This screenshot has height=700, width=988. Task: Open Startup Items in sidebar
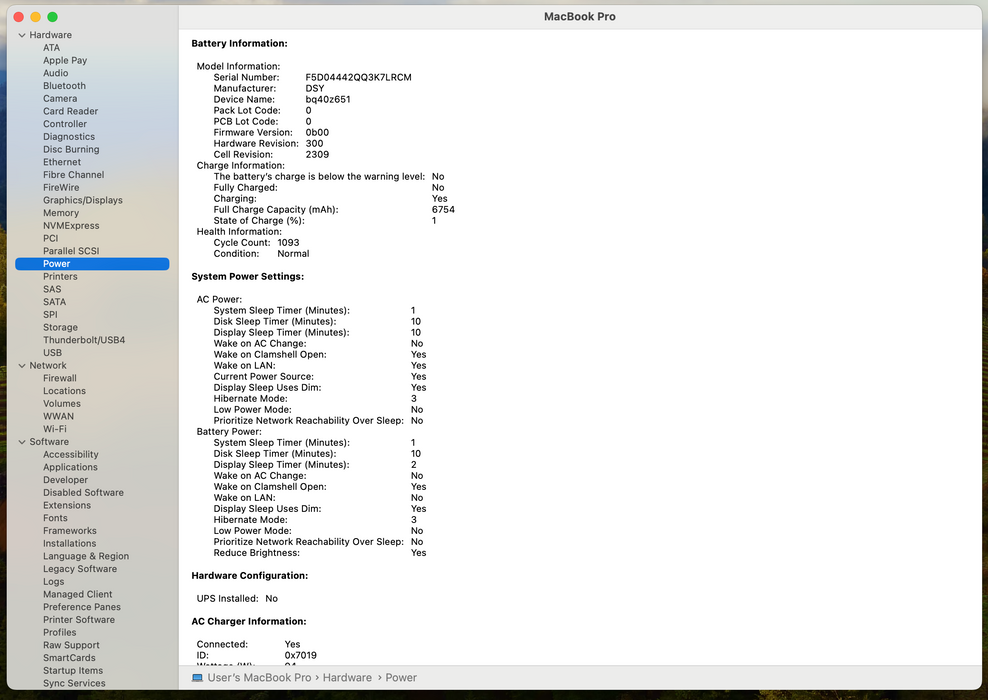coord(73,671)
